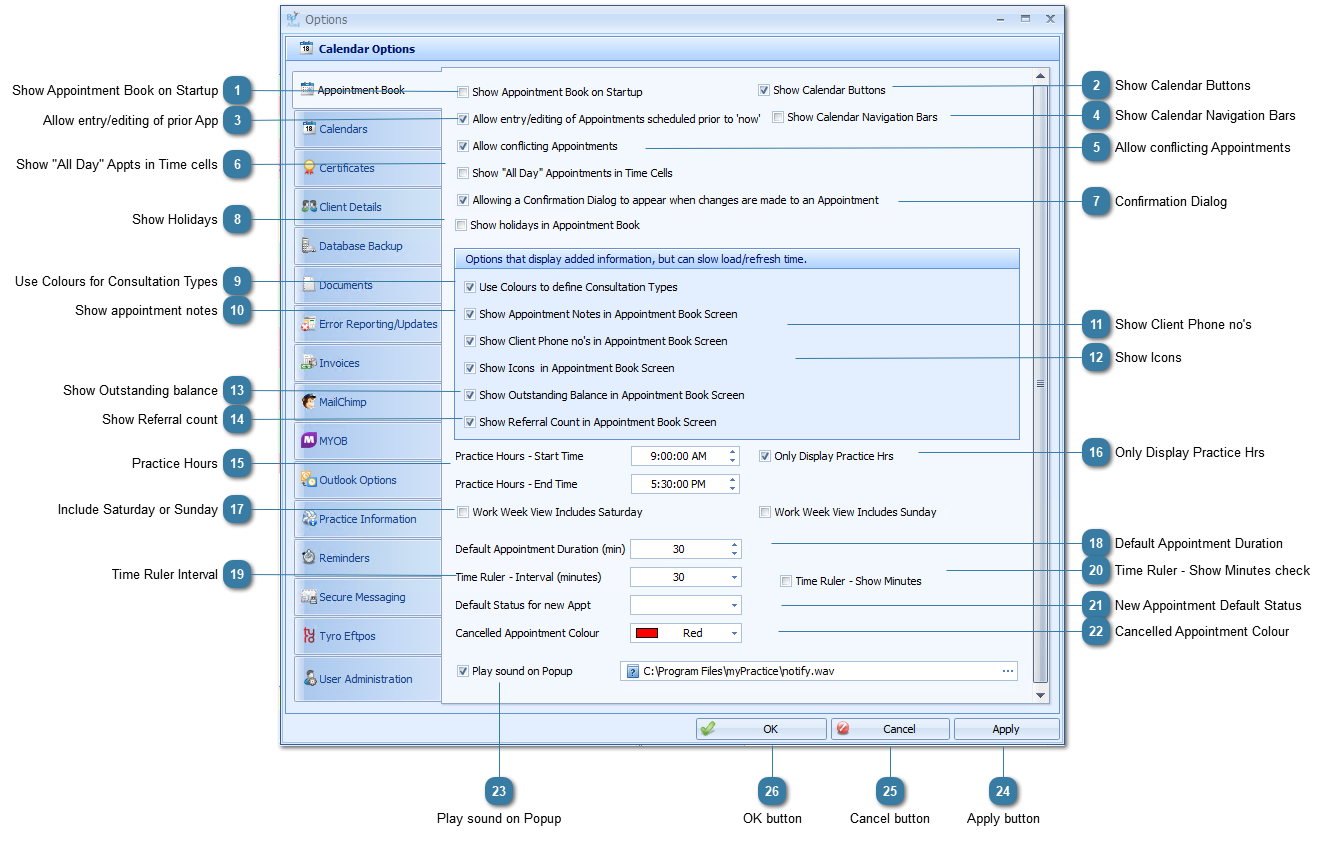The image size is (1326, 842).
Task: Decrease Default Appointment Duration value
Action: coord(734,553)
